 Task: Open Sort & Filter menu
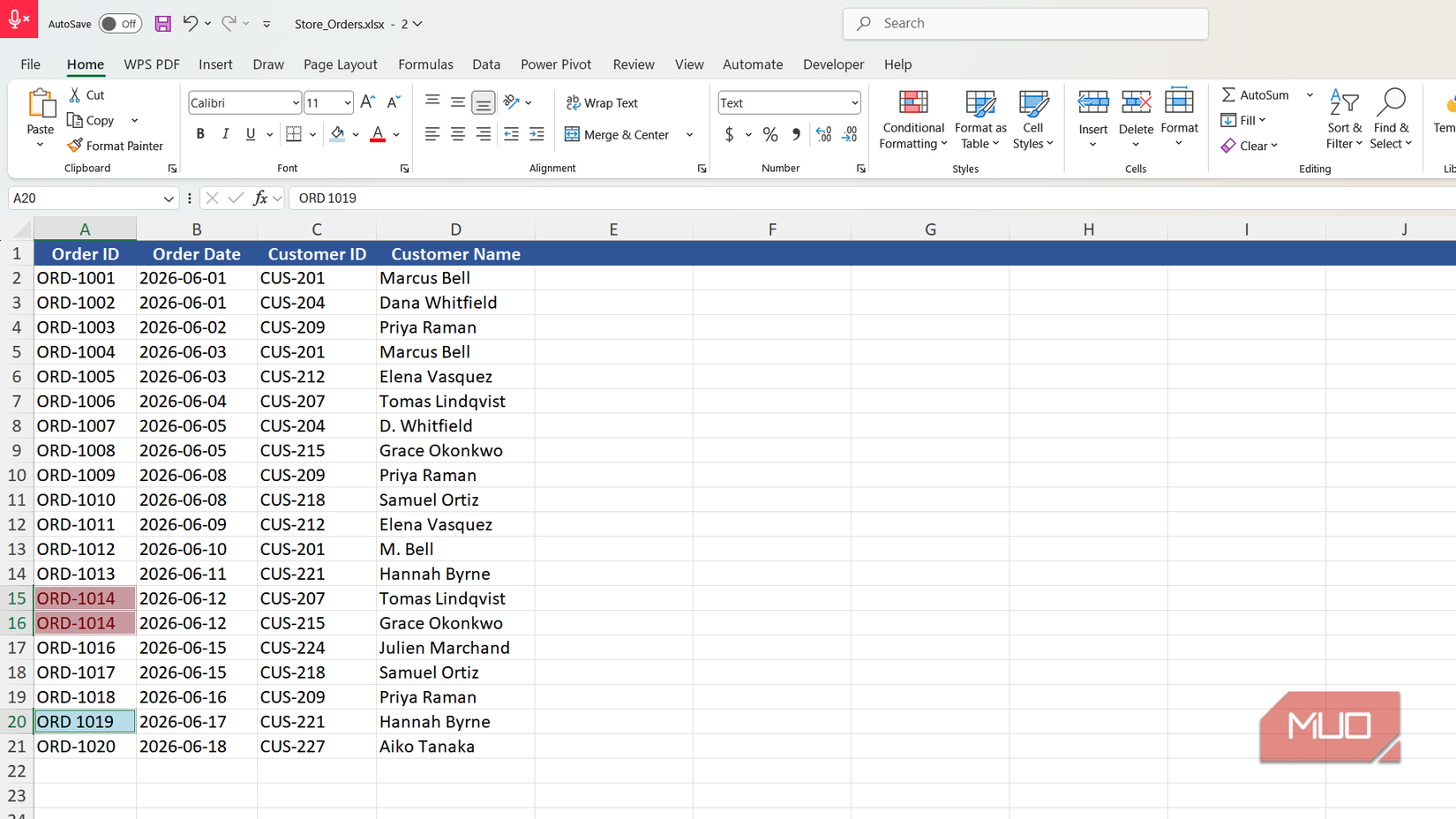click(1344, 120)
